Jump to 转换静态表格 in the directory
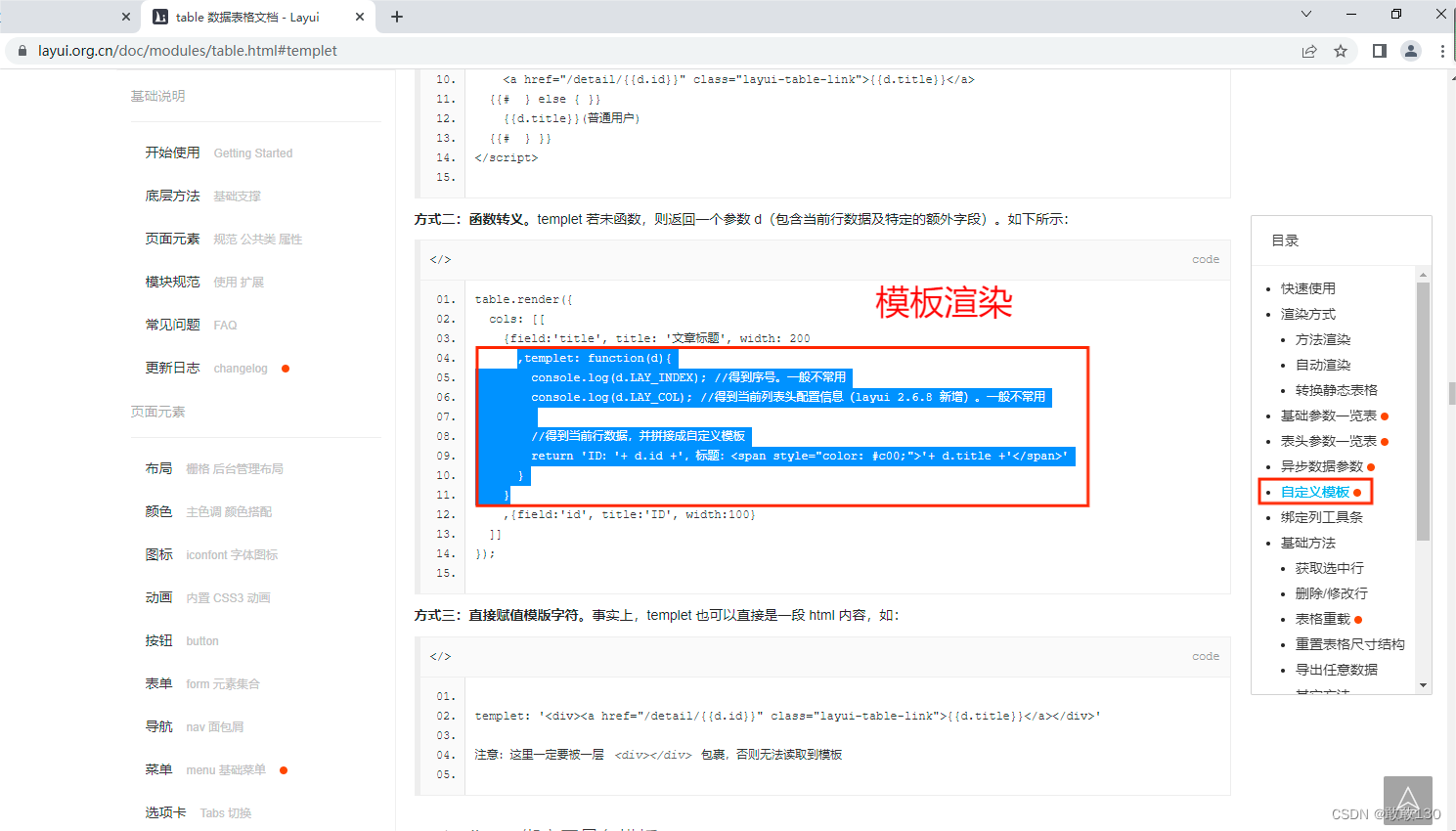The width and height of the screenshot is (1456, 831). [1337, 390]
